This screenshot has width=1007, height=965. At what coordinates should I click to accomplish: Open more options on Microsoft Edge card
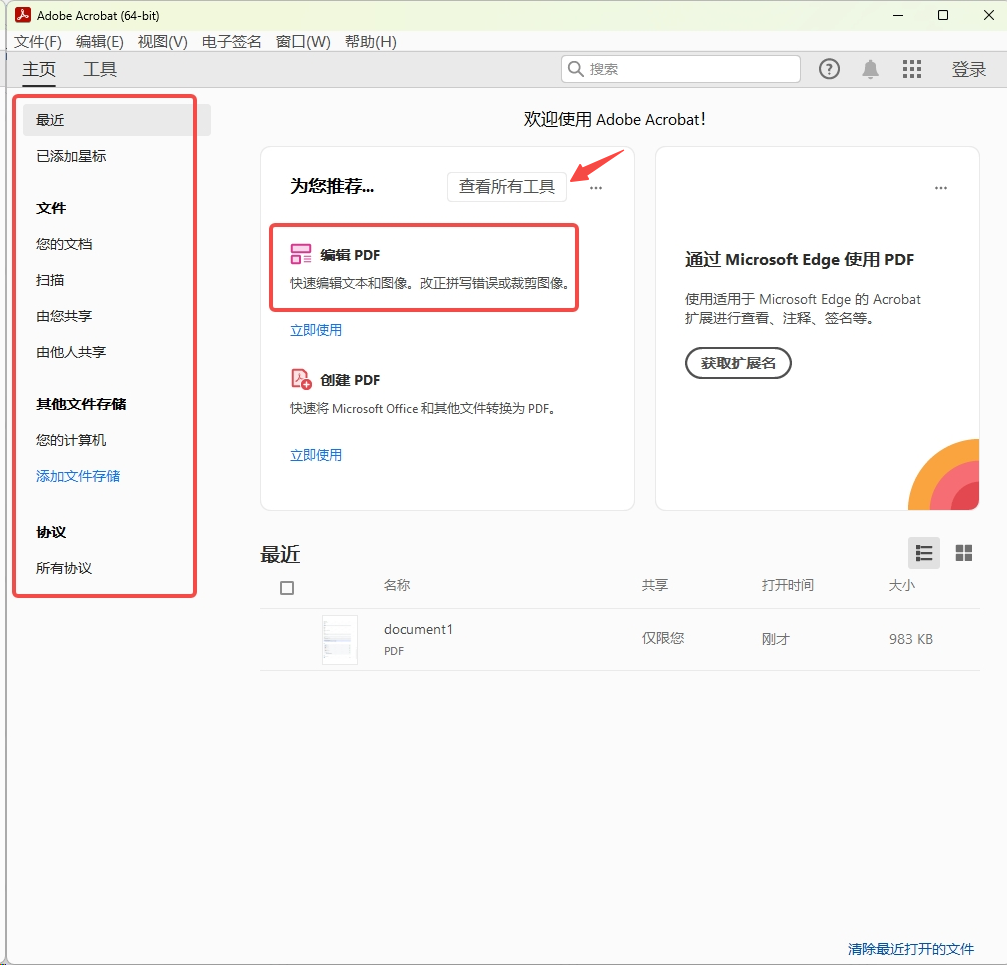(941, 188)
